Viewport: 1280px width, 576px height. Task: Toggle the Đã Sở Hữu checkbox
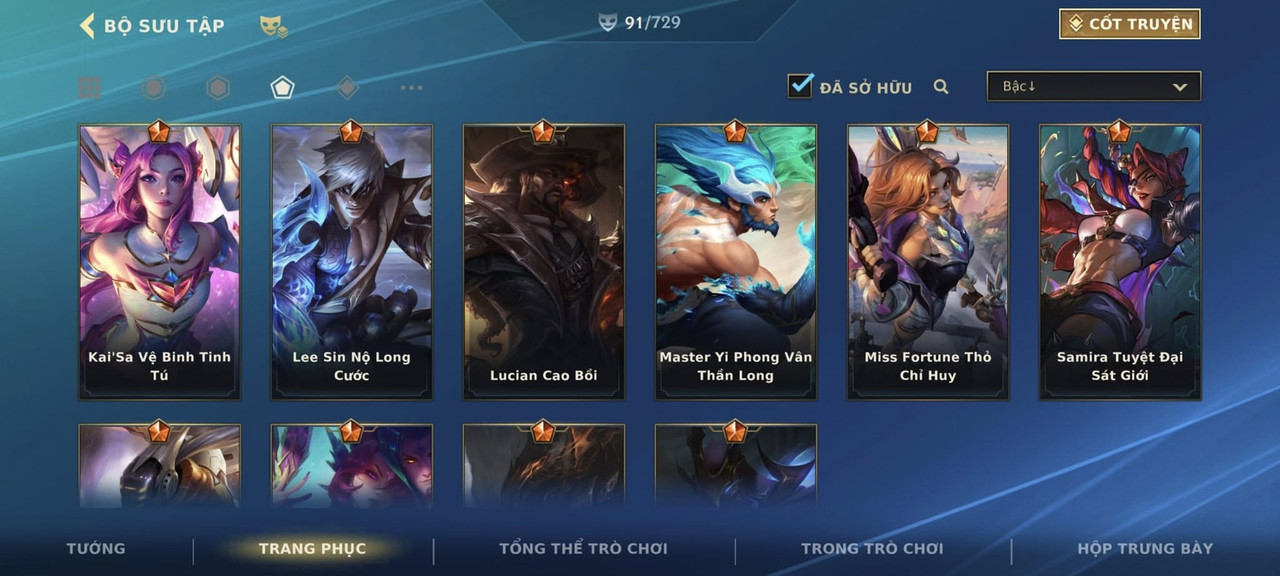click(800, 86)
